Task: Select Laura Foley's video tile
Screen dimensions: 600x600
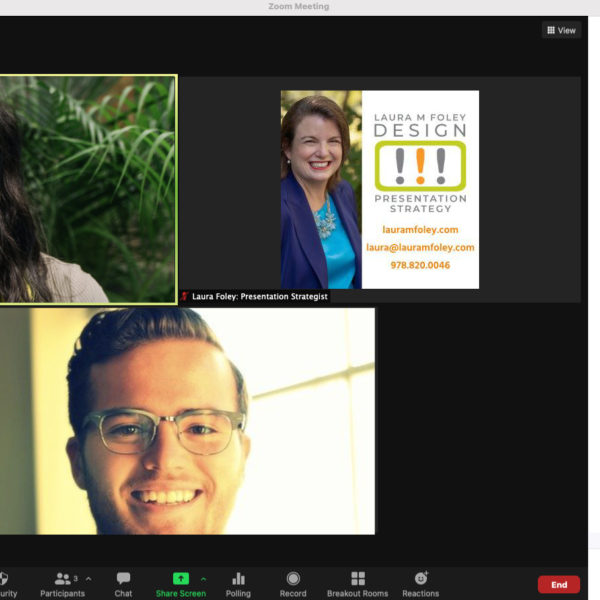Action: (380, 189)
